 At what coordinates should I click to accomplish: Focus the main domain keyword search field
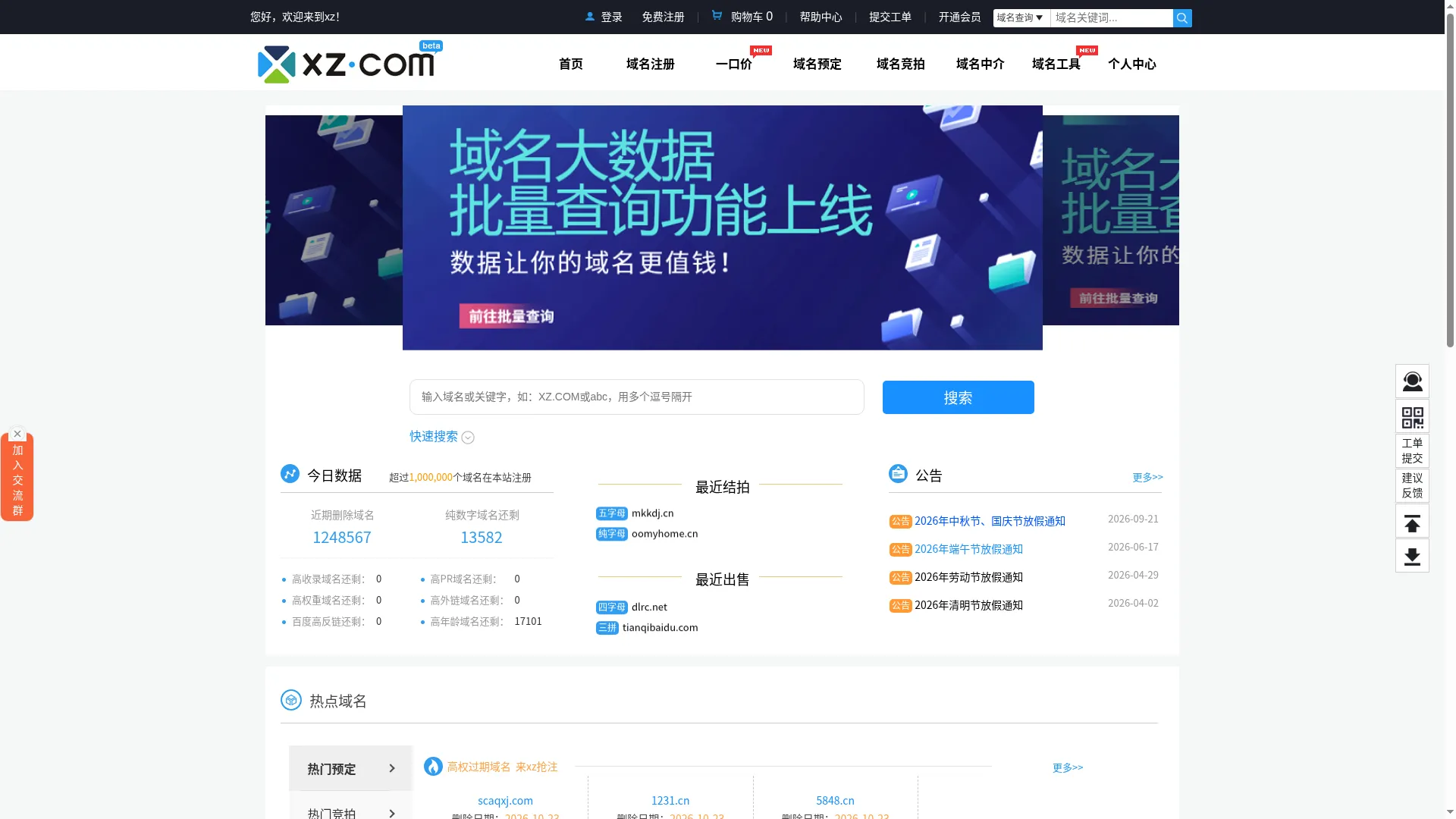(636, 397)
